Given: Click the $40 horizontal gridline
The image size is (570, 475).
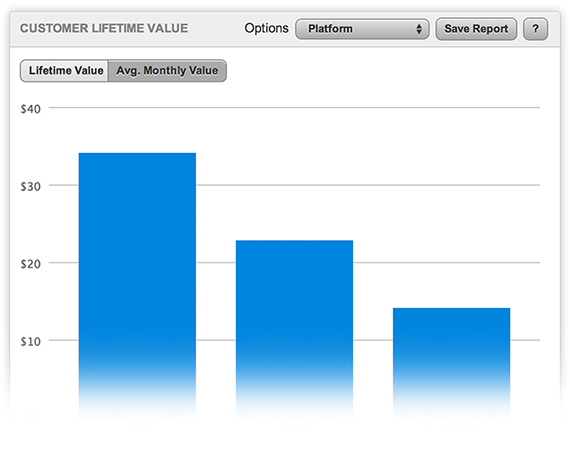Looking at the screenshot, I should (x=294, y=108).
